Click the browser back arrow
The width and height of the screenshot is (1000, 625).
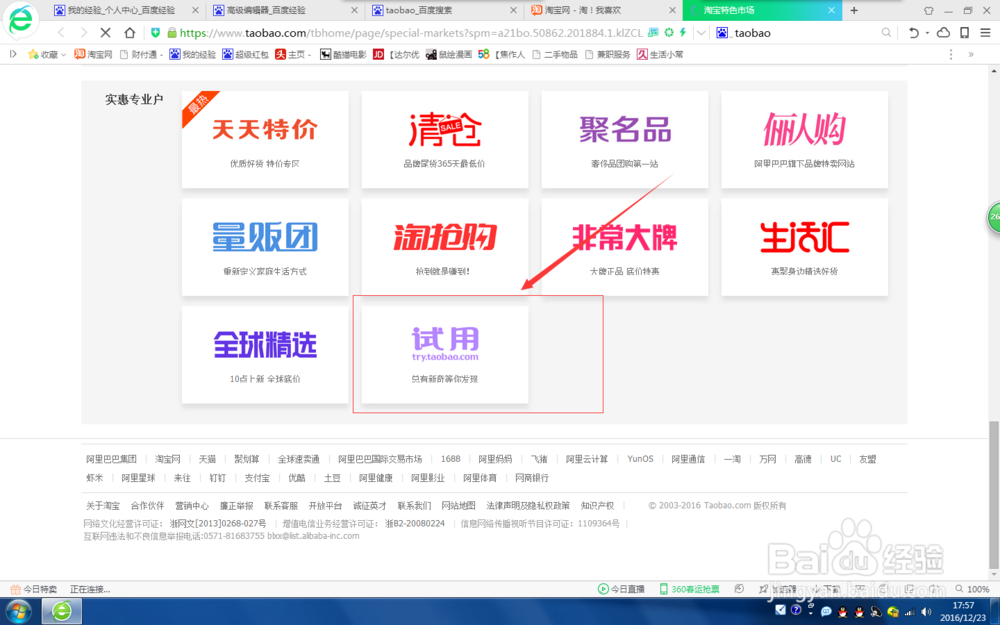[61, 33]
